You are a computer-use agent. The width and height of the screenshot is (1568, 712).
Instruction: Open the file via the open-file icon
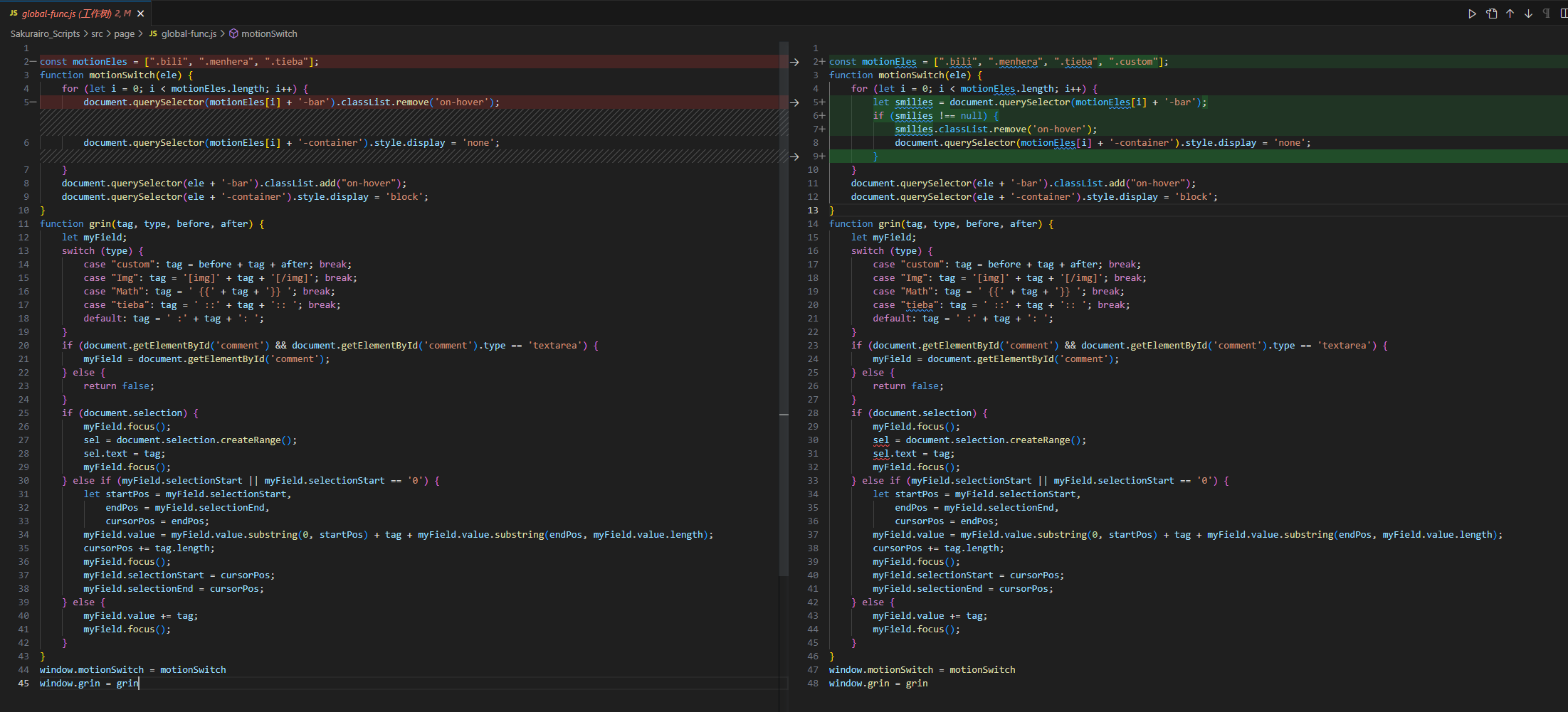click(x=1491, y=14)
